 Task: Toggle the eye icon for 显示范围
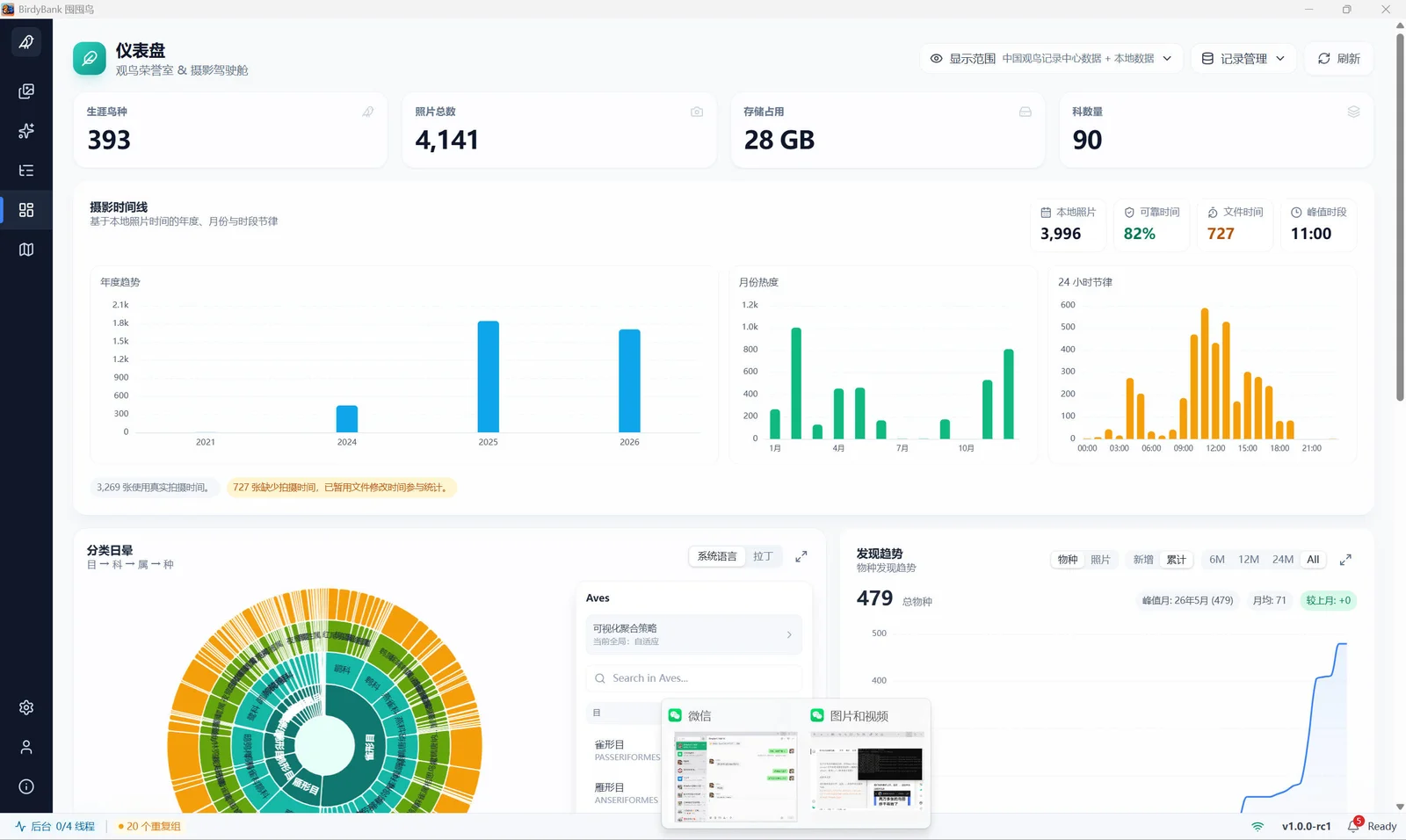[937, 59]
